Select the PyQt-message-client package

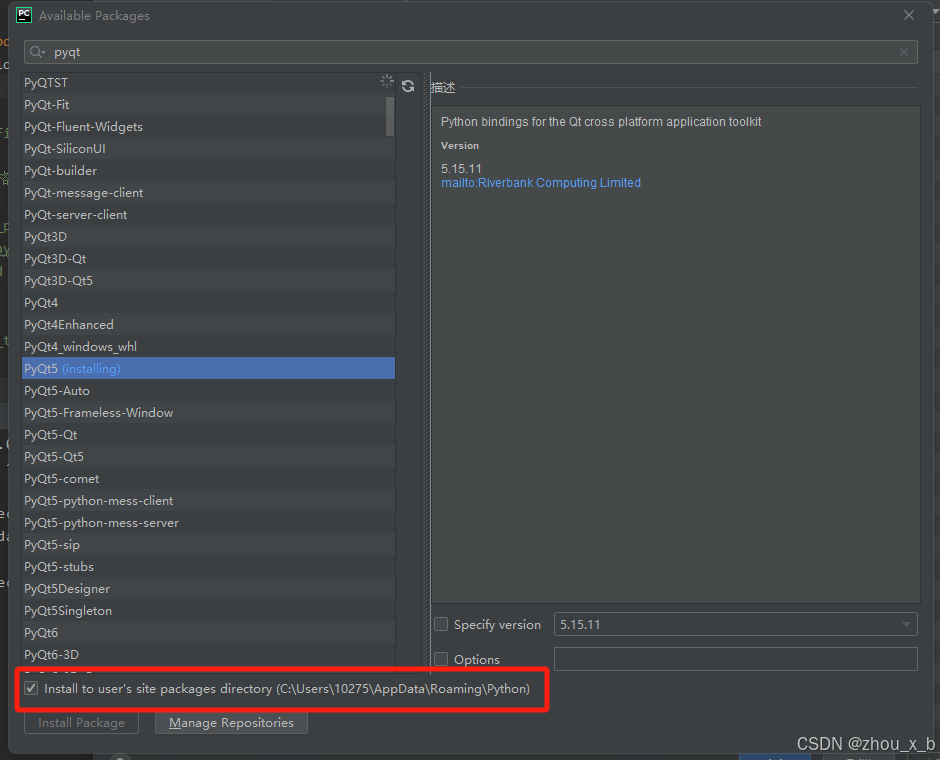click(208, 192)
